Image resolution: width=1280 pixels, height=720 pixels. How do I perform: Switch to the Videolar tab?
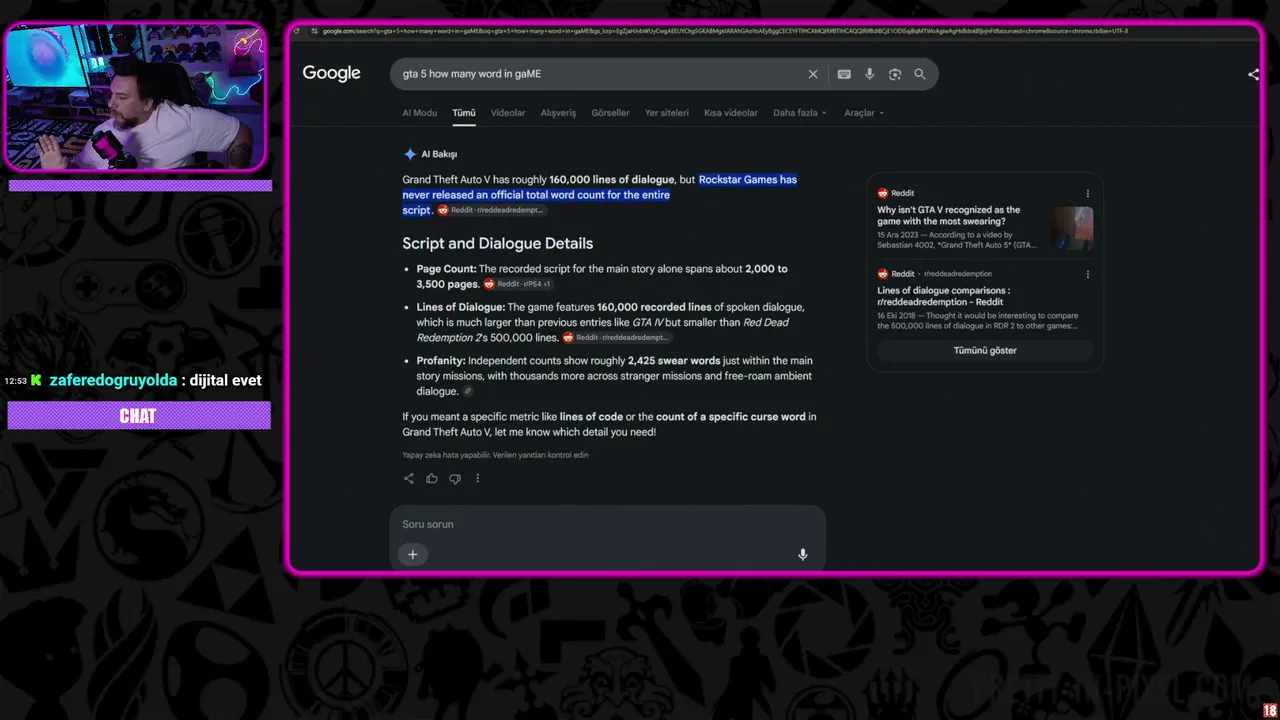point(508,113)
